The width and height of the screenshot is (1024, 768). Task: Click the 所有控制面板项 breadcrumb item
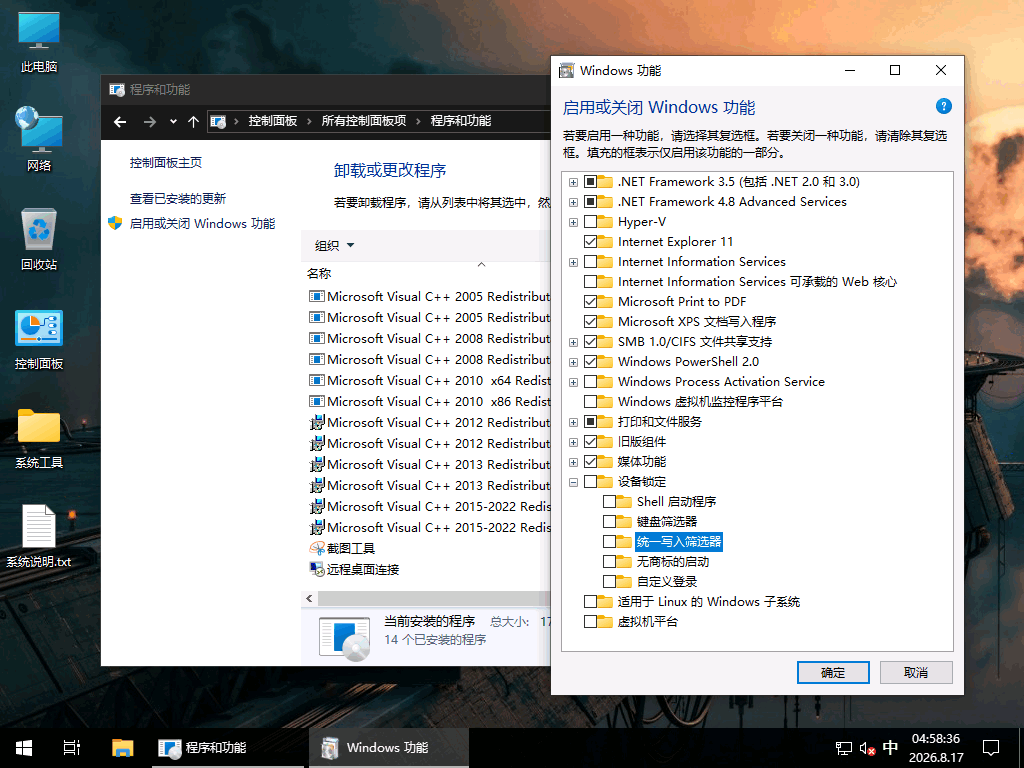[364, 121]
